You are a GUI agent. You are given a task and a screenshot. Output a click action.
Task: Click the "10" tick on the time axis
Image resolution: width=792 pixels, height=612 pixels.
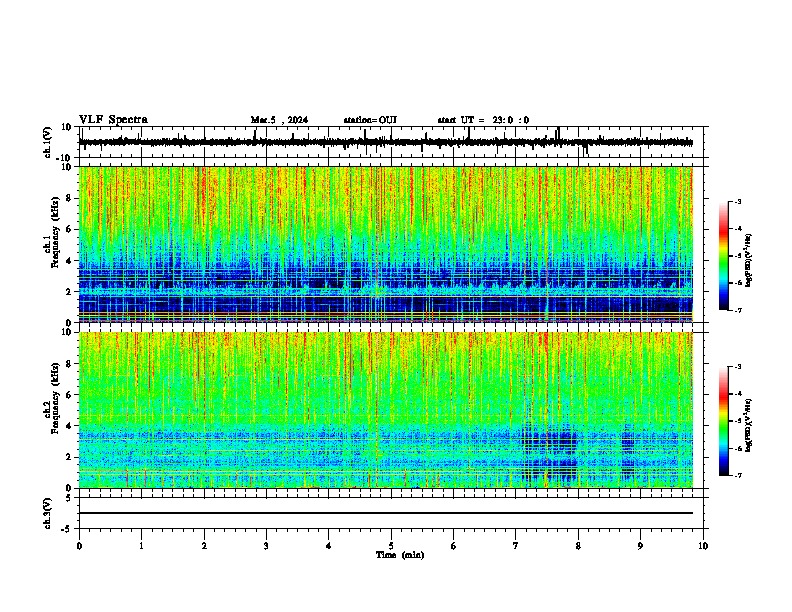click(x=703, y=546)
